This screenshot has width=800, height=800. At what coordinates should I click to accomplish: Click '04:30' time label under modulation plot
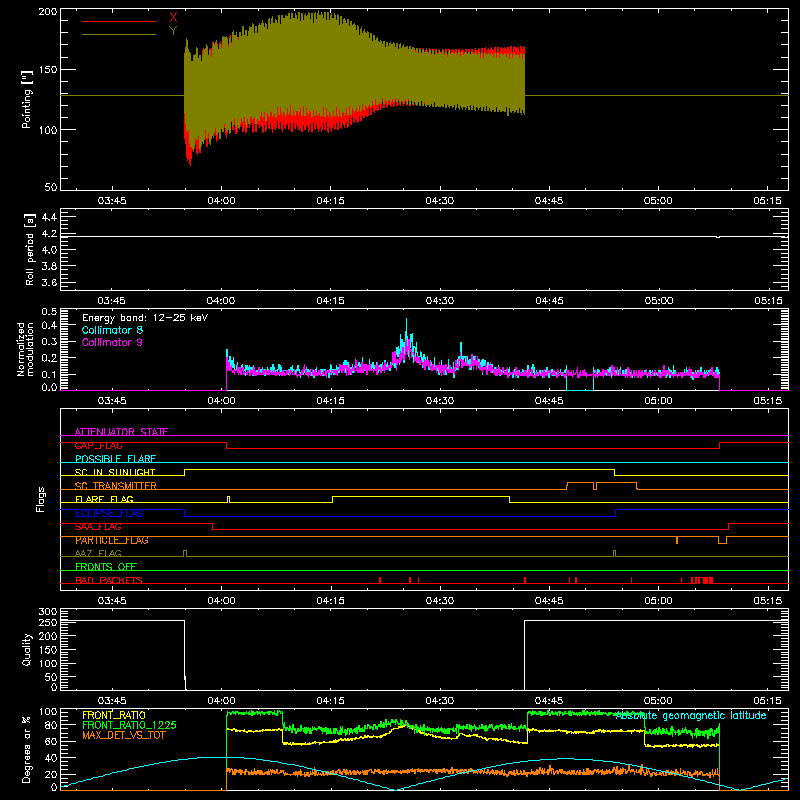click(x=440, y=401)
